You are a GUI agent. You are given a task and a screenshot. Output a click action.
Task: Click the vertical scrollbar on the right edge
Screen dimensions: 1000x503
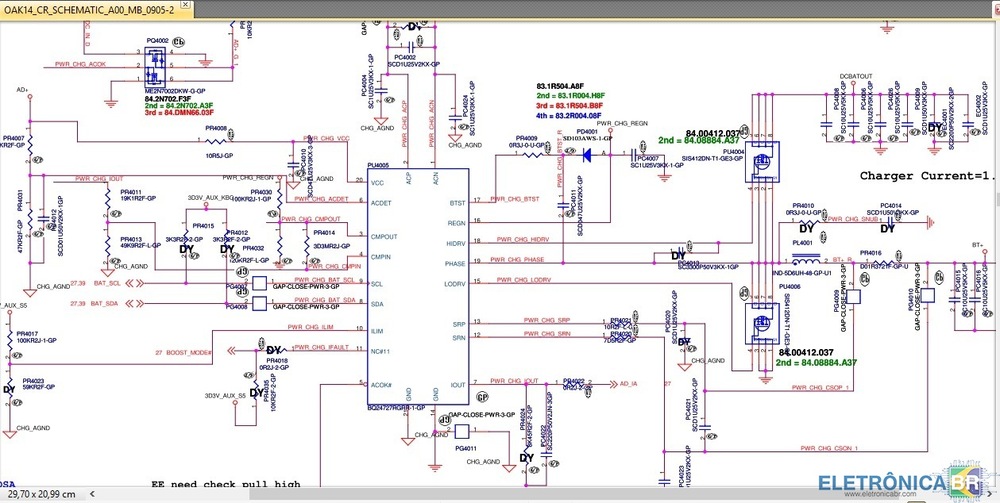pos(994,250)
